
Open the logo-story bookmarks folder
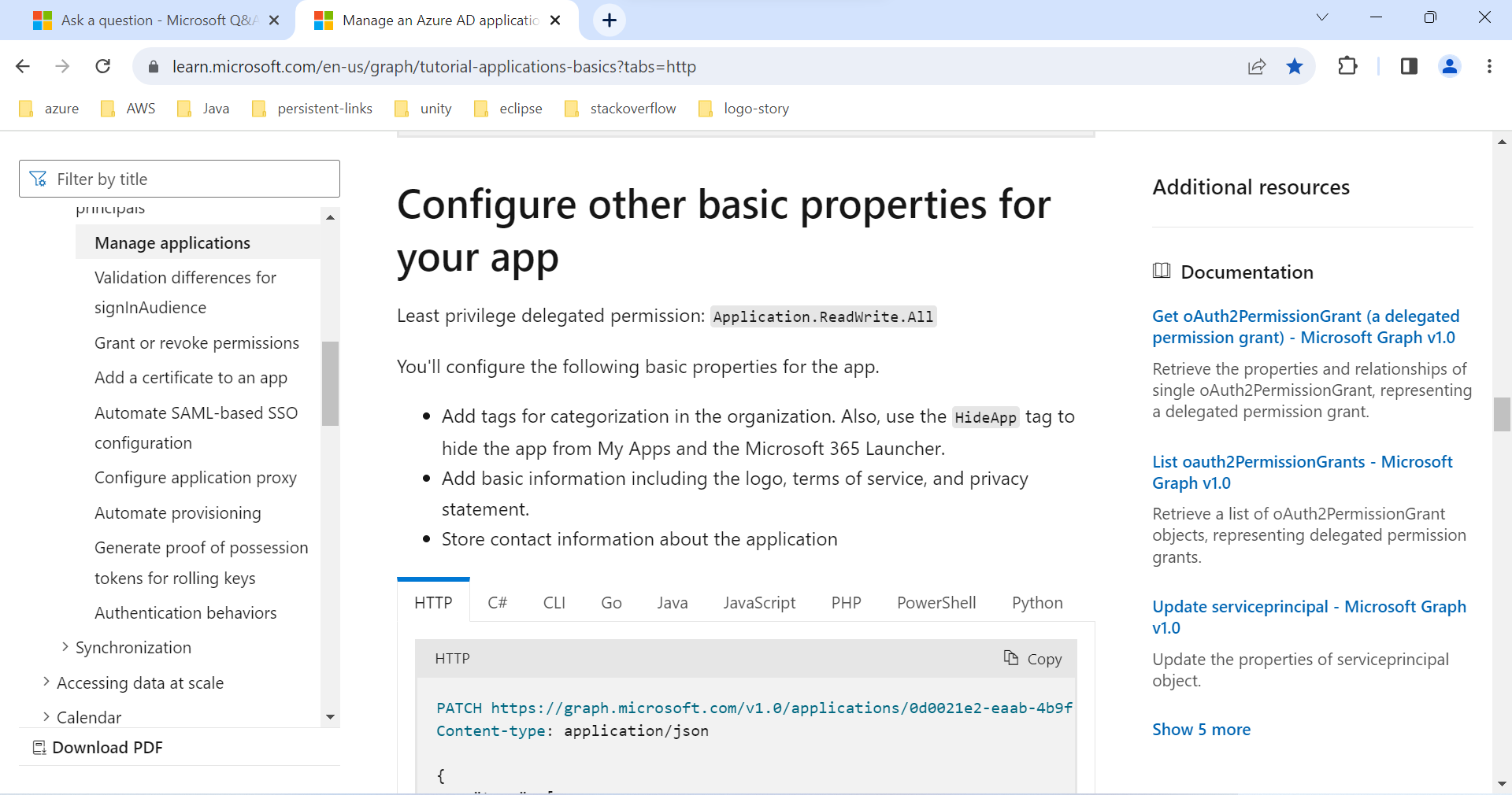pos(743,109)
